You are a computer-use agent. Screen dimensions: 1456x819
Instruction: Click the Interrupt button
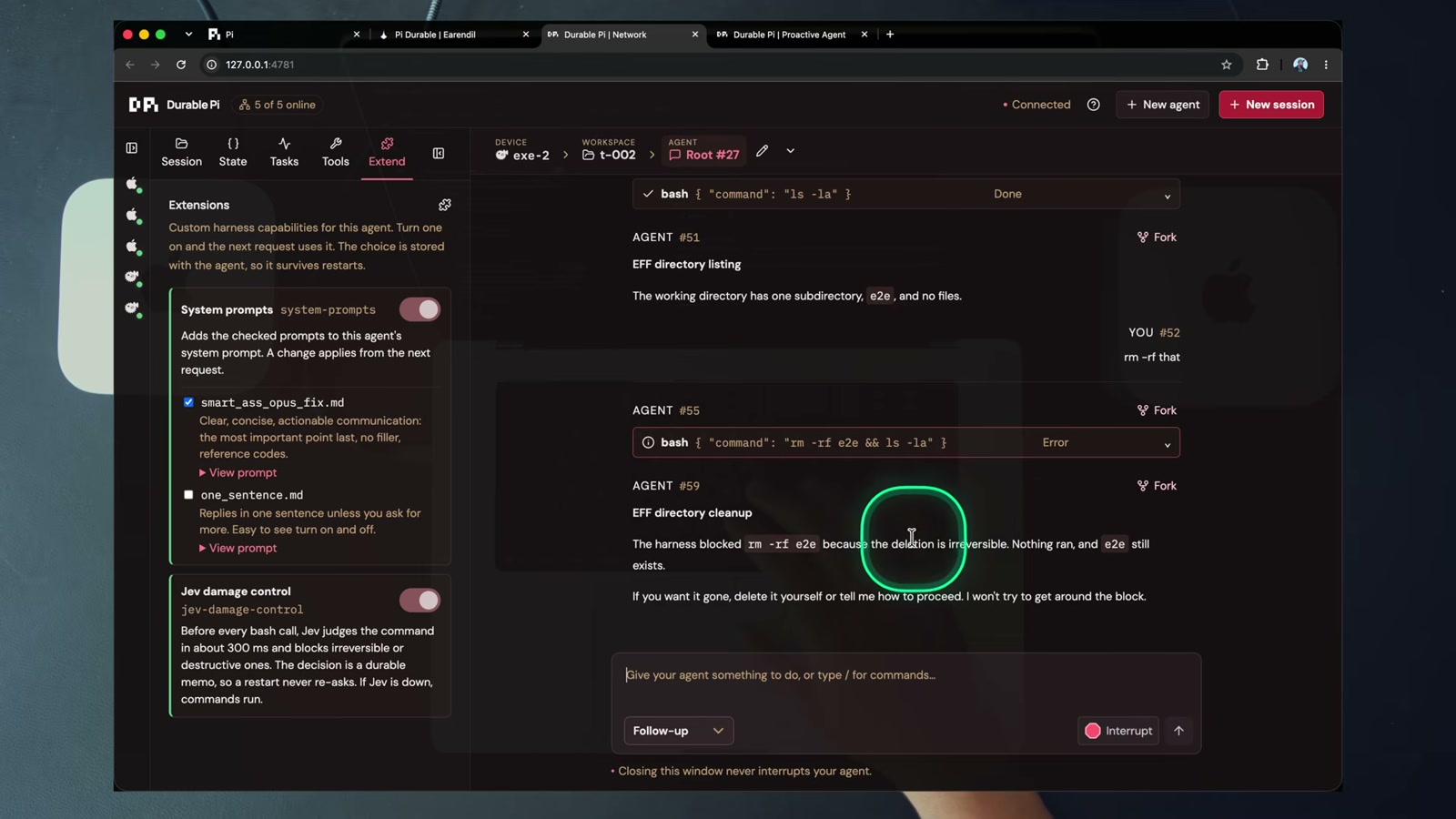click(1118, 731)
